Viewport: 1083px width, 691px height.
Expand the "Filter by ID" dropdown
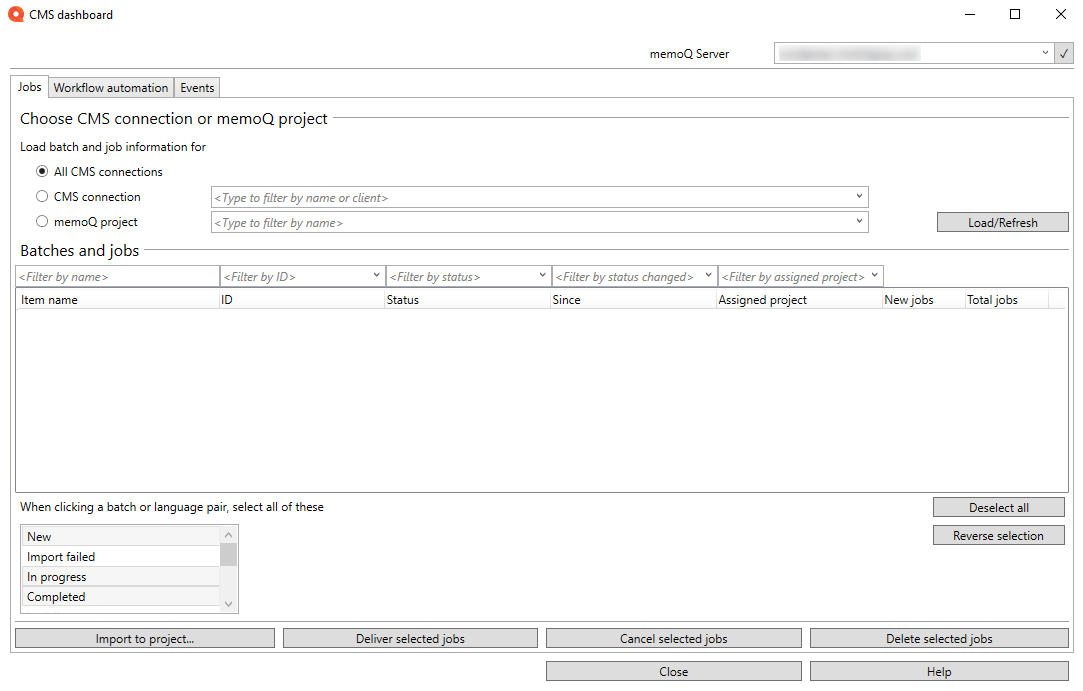[x=377, y=275]
